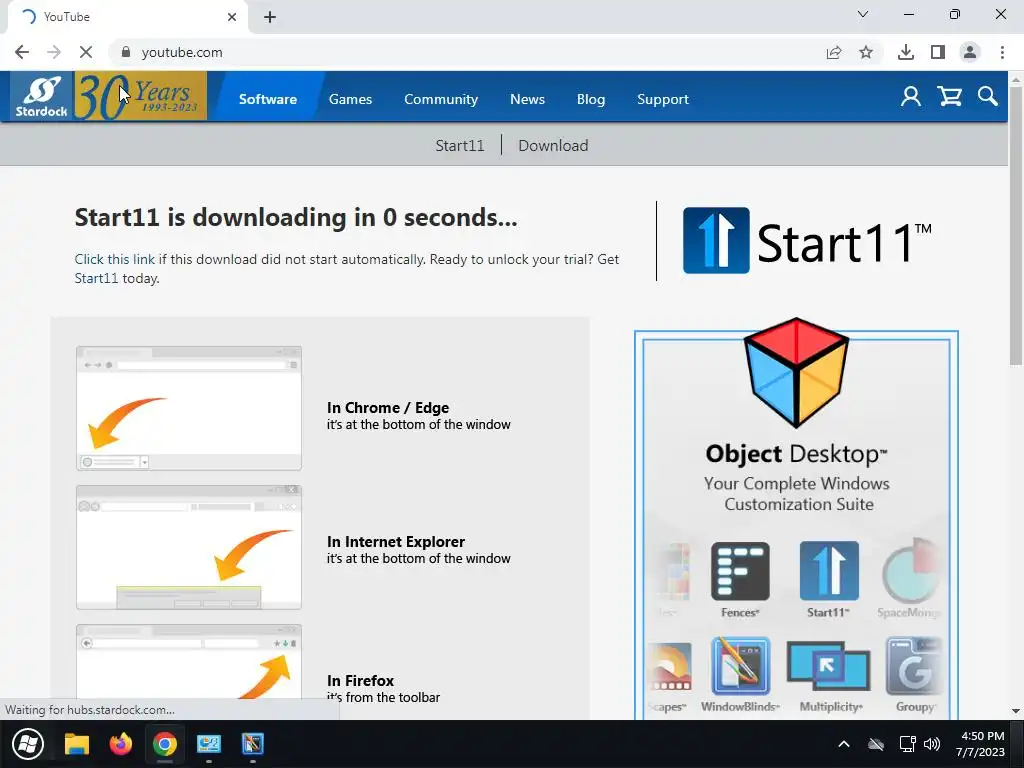Open the 30 Years anniversary banner

pos(140,97)
